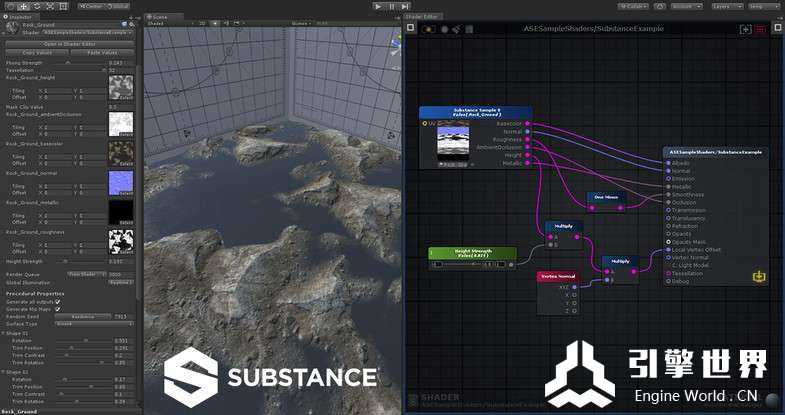Image resolution: width=785 pixels, height=415 pixels.
Task: Select the Scale tool in Unity toolbar
Action: 50,7
